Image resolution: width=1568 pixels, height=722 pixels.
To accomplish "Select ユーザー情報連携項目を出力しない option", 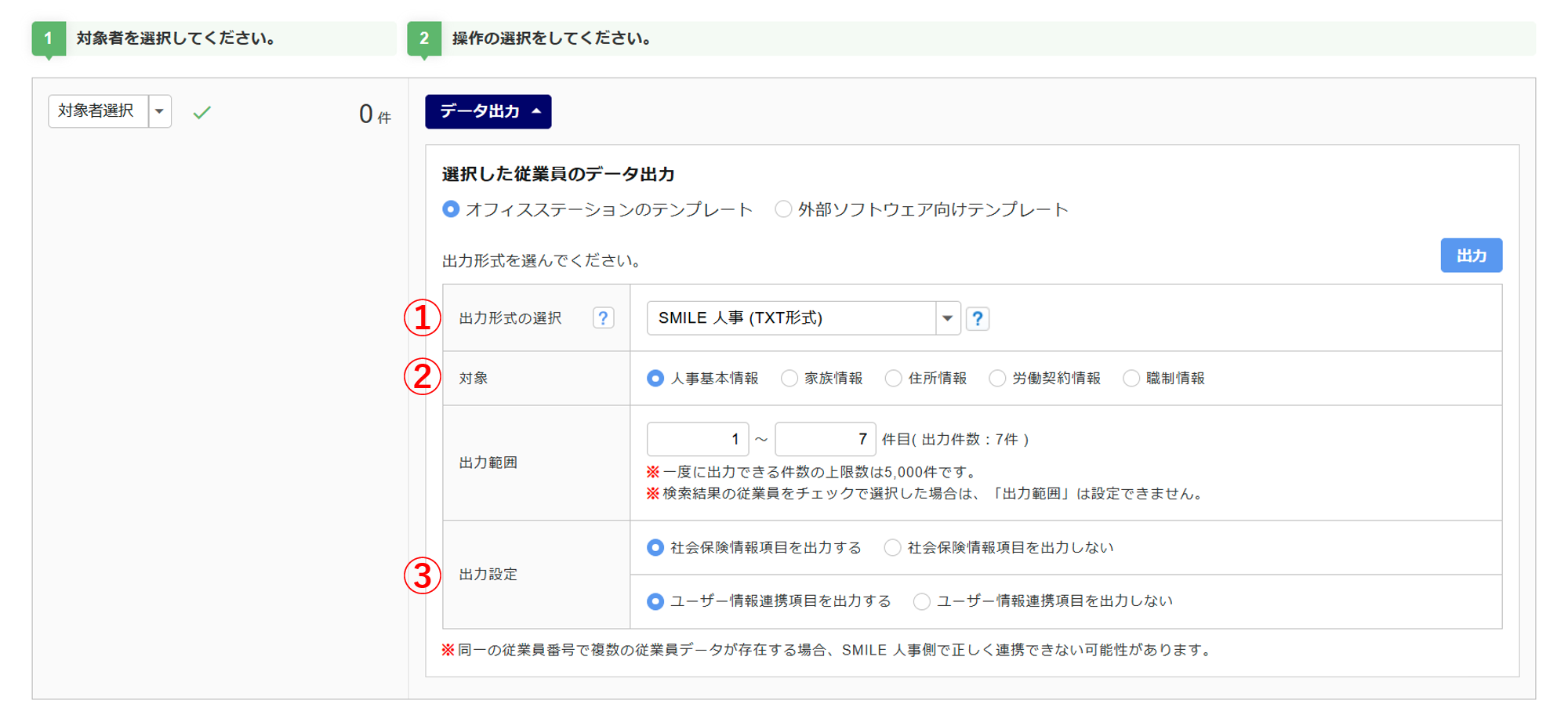I will [x=922, y=601].
